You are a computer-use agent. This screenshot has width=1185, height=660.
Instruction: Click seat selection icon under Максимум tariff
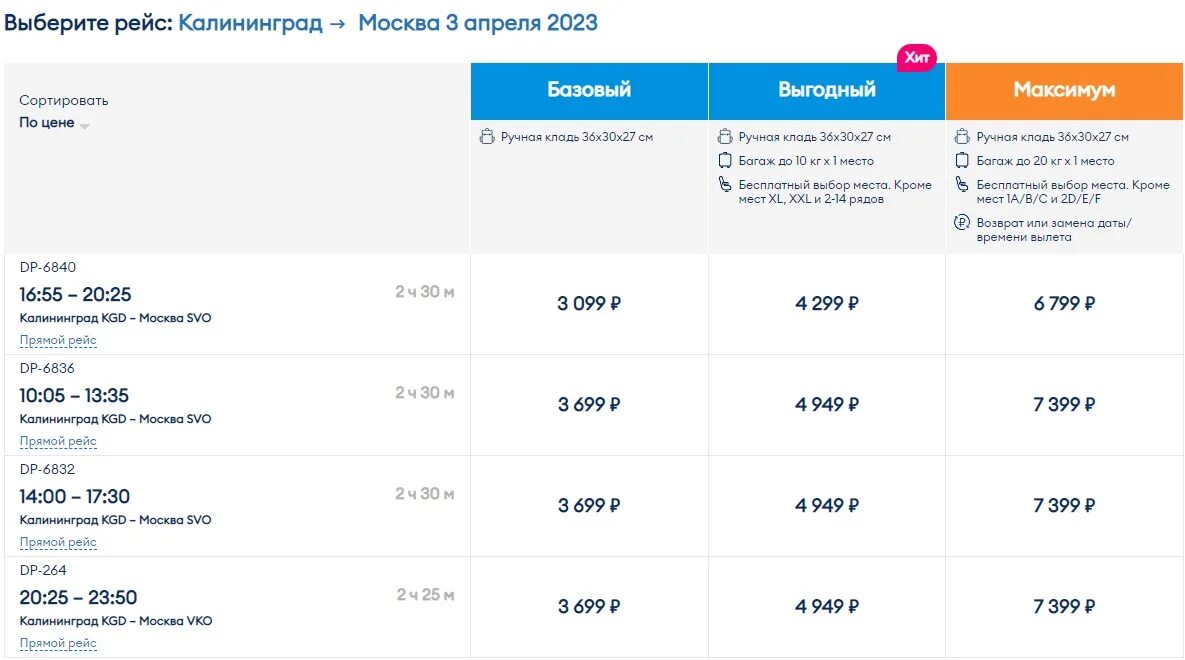(x=962, y=185)
